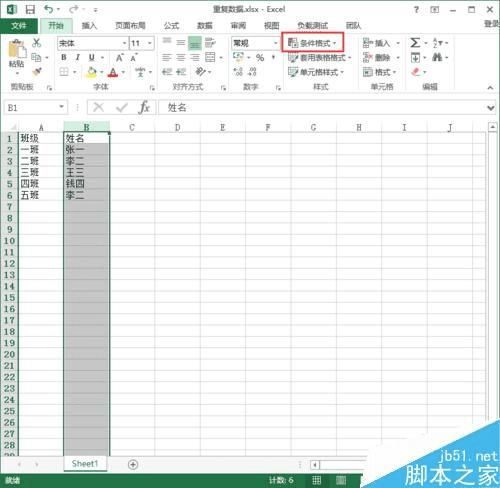Align text to middle of cell
This screenshot has height=488, width=500.
[181, 42]
